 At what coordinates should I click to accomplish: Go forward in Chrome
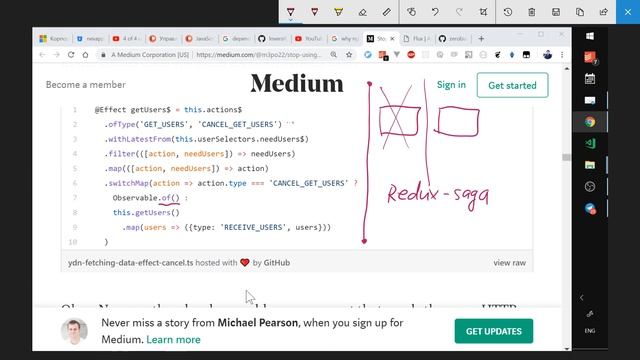tap(56, 55)
